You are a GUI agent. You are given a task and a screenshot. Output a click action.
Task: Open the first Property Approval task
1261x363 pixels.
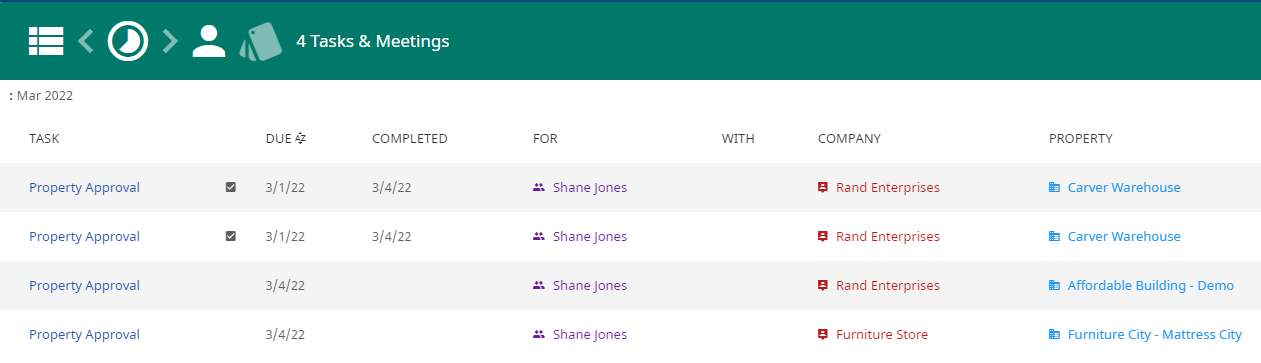tap(84, 188)
